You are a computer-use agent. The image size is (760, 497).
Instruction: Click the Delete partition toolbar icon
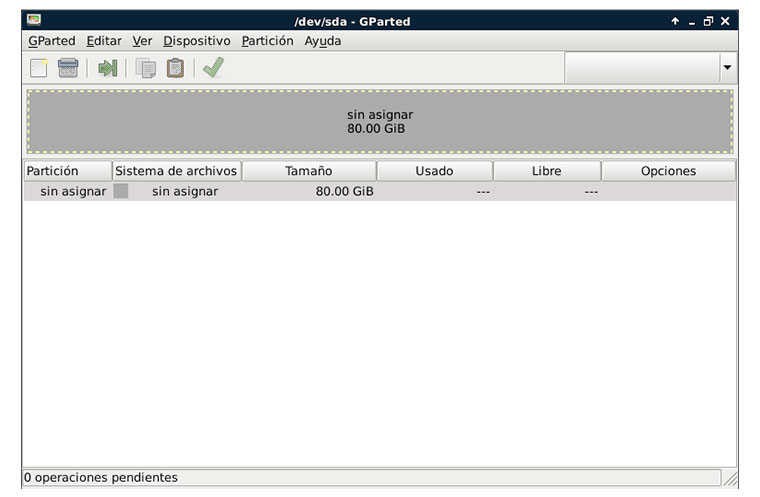pos(68,68)
